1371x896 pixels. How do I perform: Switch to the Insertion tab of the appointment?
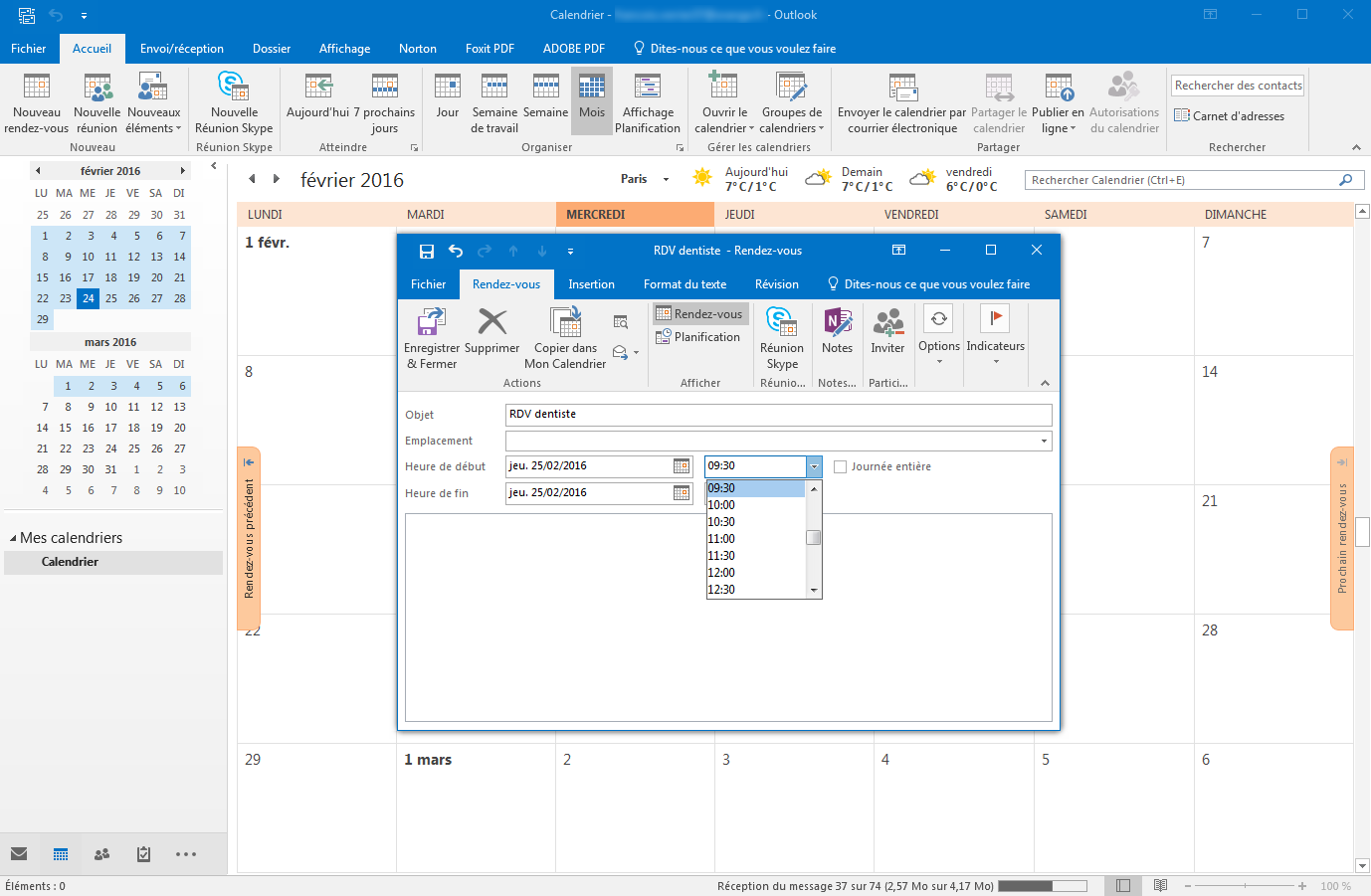[591, 283]
